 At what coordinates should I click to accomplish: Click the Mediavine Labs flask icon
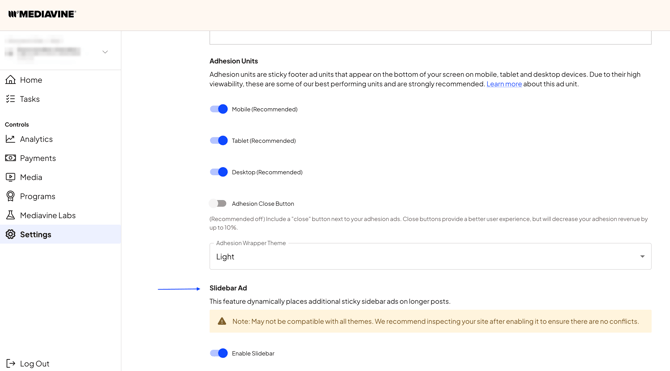tap(10, 215)
